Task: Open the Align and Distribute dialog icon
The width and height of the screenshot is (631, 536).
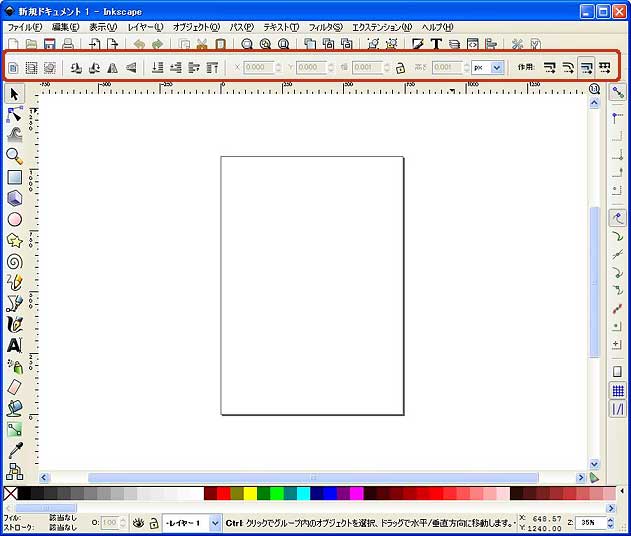Action: pyautogui.click(x=490, y=43)
